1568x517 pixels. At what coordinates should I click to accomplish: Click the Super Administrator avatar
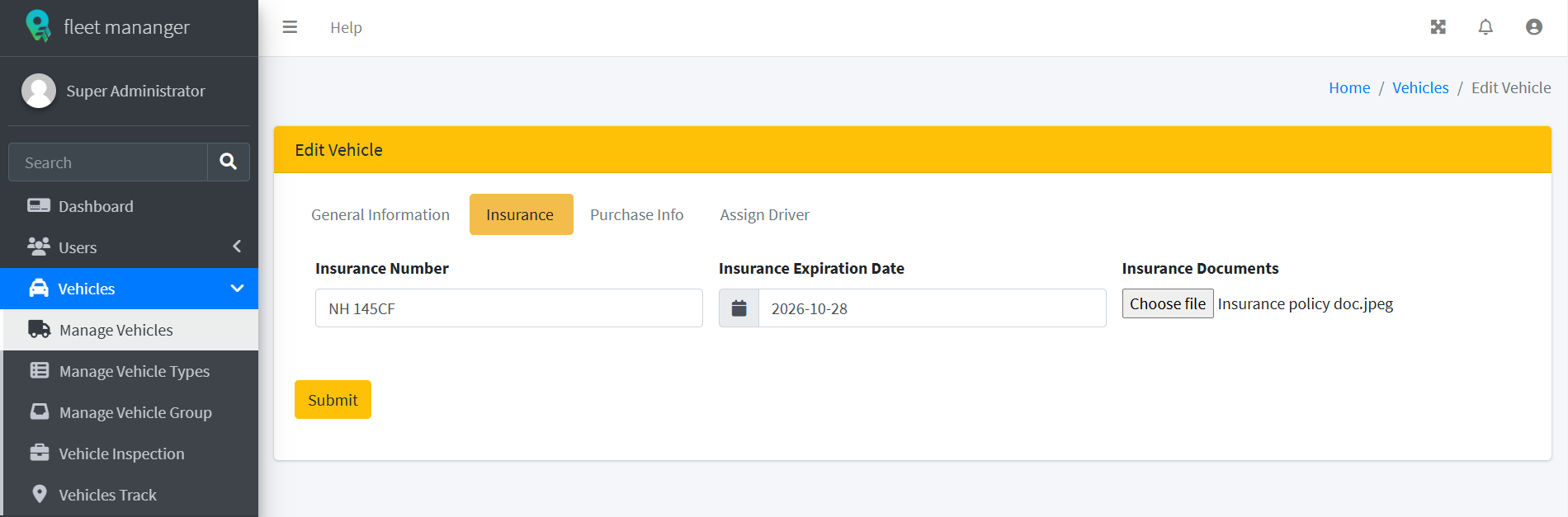[x=39, y=91]
